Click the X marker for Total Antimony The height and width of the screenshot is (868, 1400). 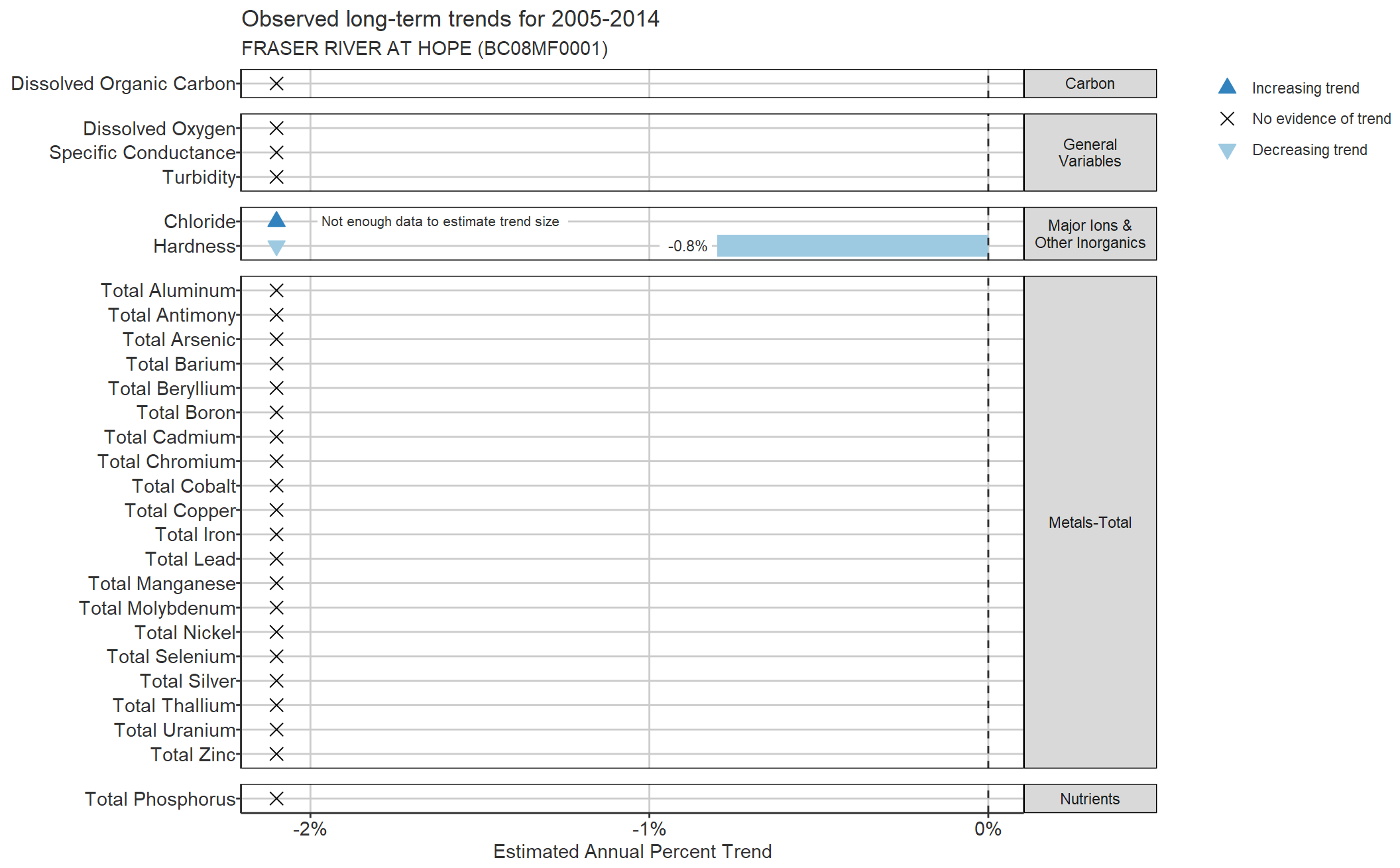coord(276,315)
